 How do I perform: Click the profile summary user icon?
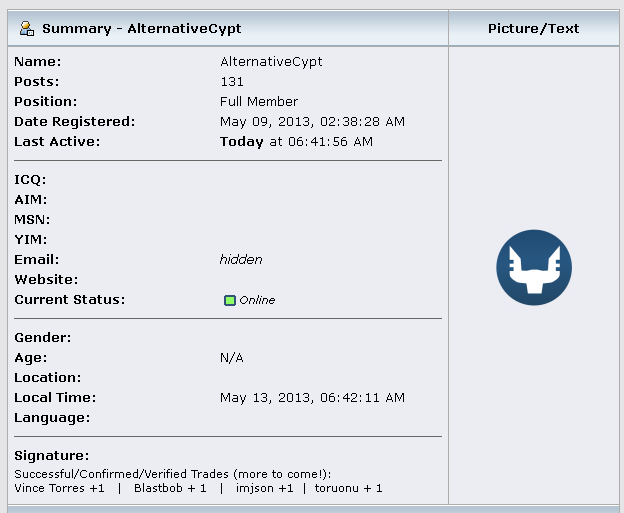(x=27, y=29)
